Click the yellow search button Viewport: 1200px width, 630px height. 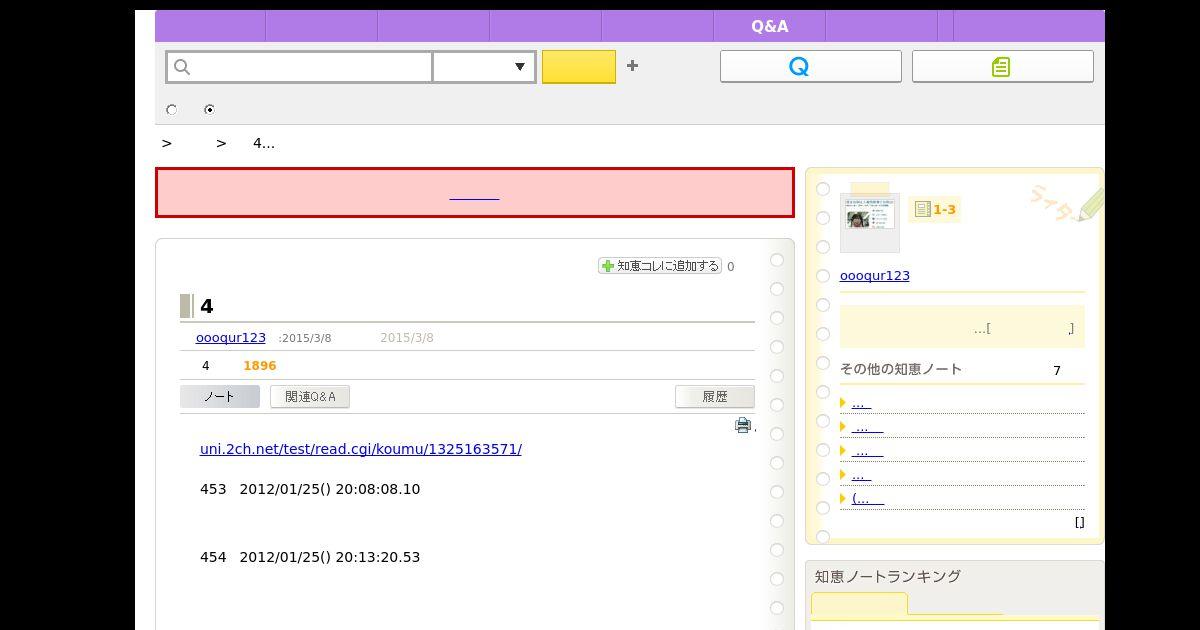pyautogui.click(x=579, y=67)
